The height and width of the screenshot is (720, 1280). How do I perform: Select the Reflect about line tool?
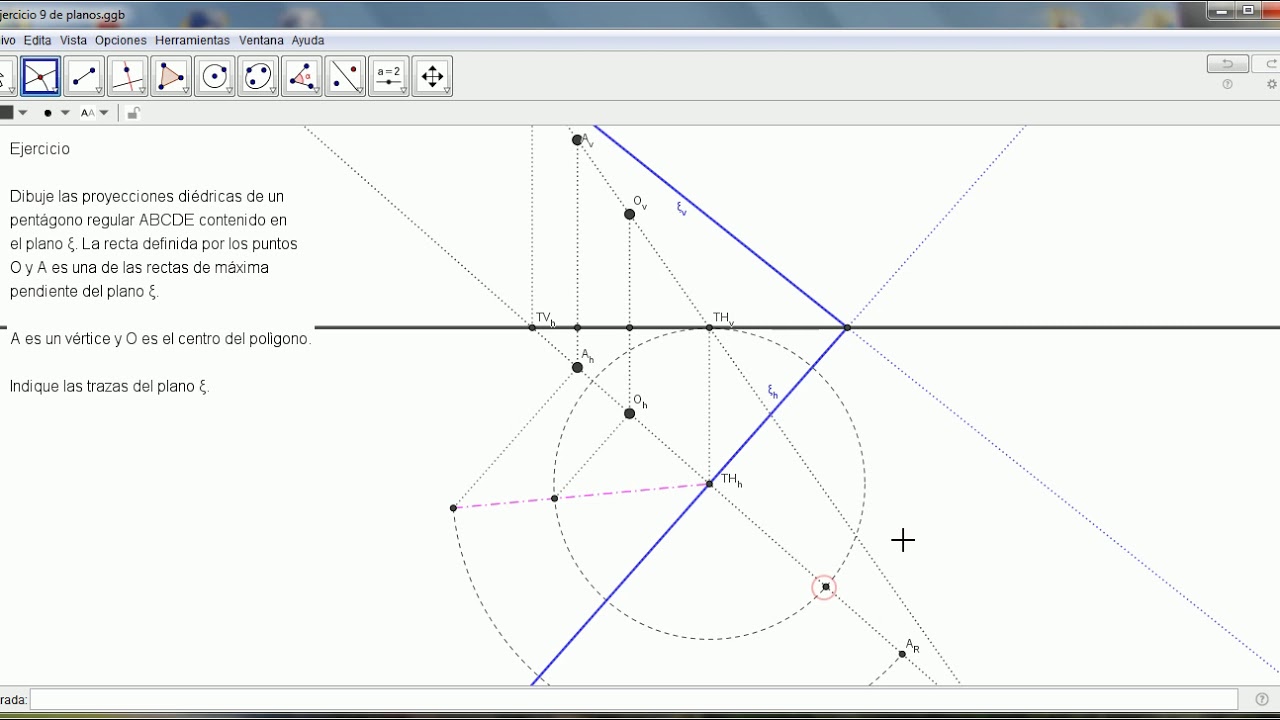tap(345, 77)
